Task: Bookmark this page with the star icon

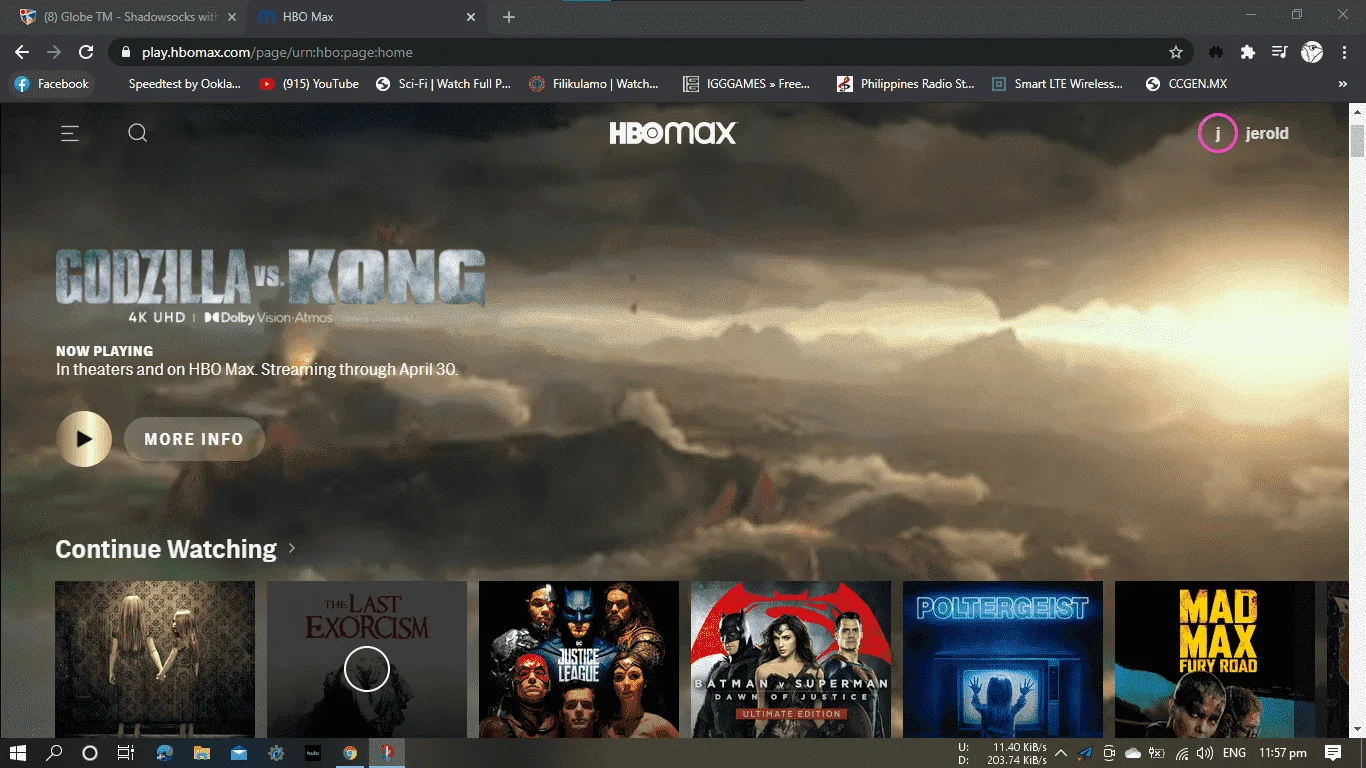Action: pyautogui.click(x=1176, y=52)
